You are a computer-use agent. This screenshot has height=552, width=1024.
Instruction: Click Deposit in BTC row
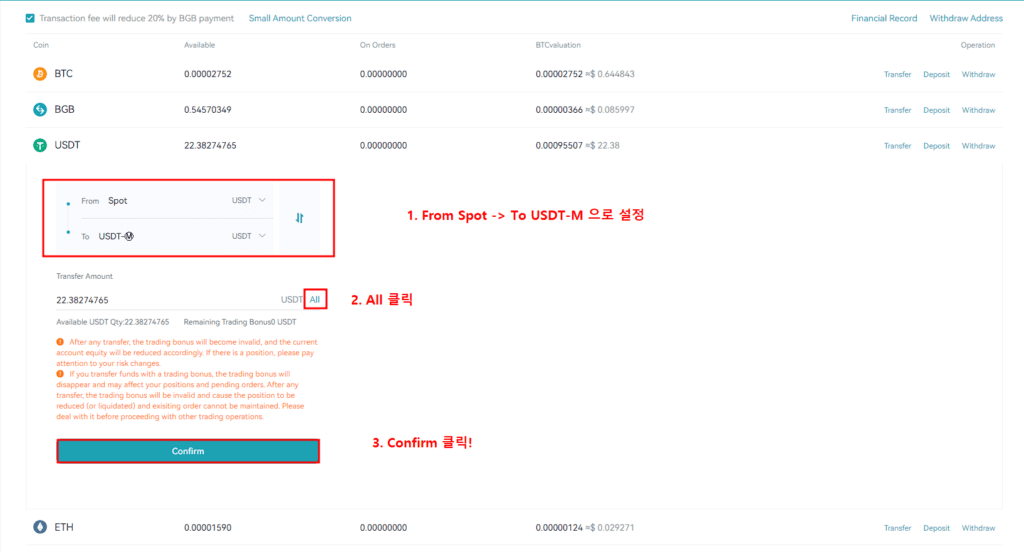click(x=936, y=74)
